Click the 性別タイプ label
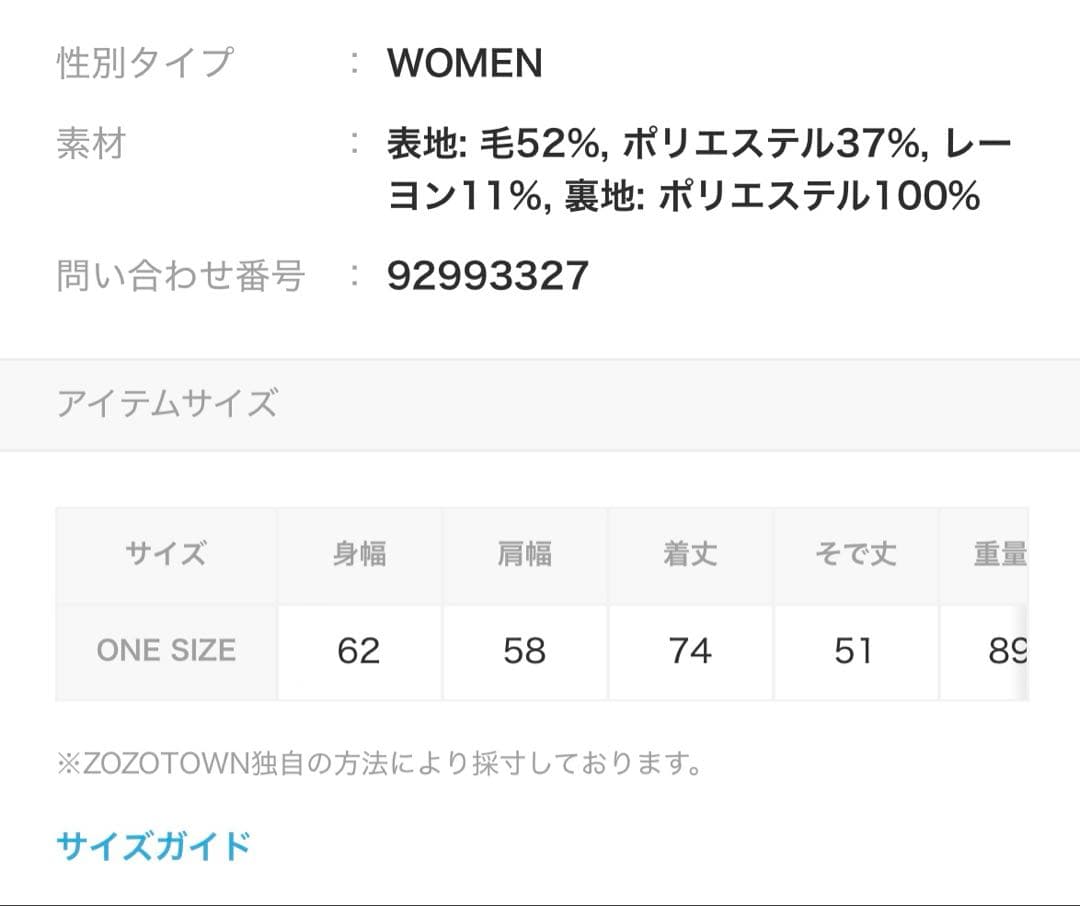The width and height of the screenshot is (1080, 906). click(145, 64)
